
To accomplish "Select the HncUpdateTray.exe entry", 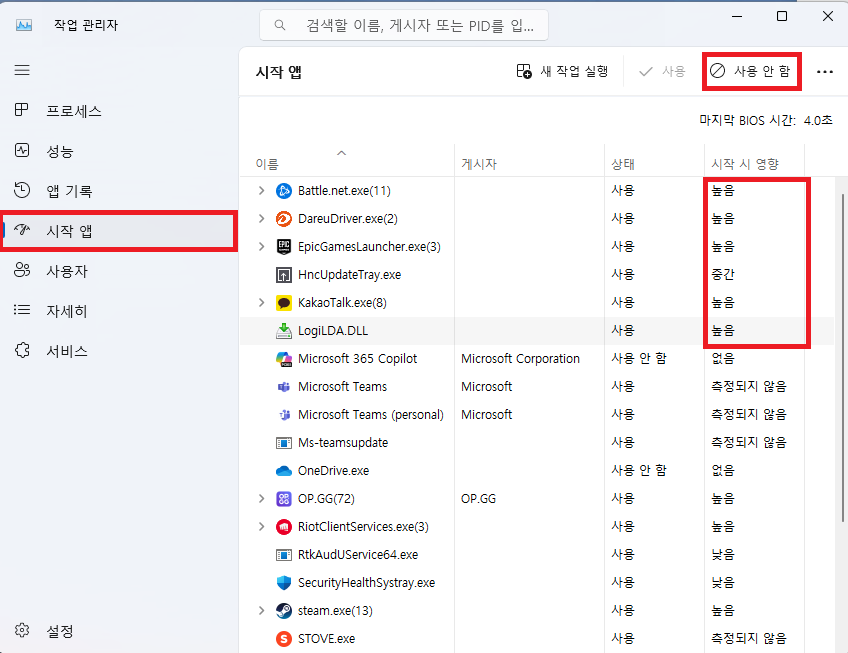I will pyautogui.click(x=349, y=275).
